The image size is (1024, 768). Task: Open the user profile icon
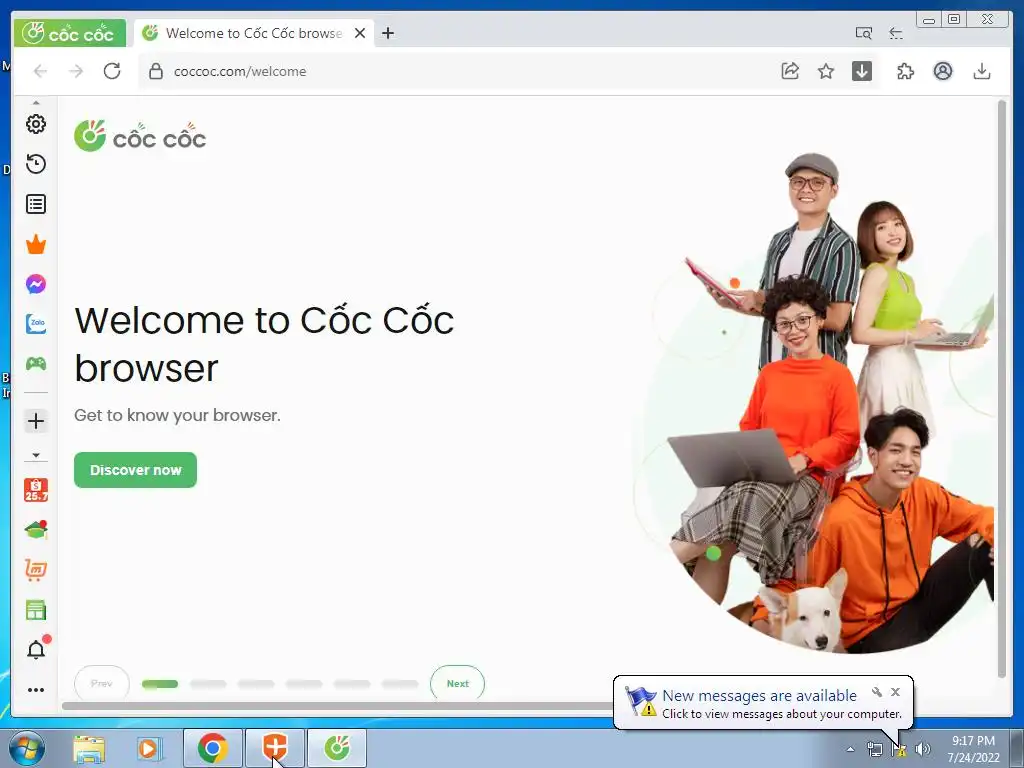tap(942, 71)
